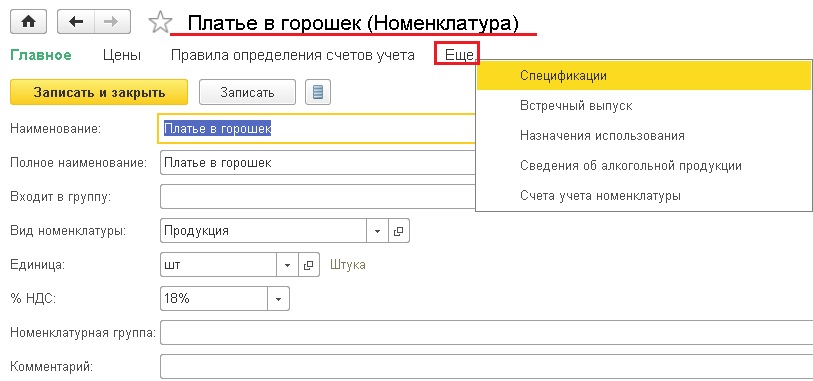Expand the % НДС dropdown arrow

278,299
